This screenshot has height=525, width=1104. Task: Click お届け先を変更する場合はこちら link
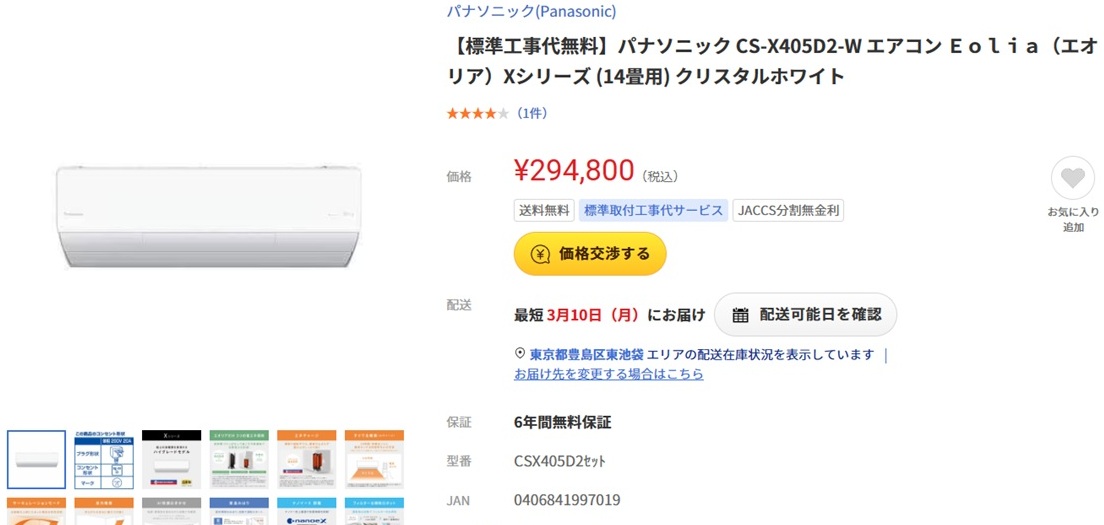608,374
